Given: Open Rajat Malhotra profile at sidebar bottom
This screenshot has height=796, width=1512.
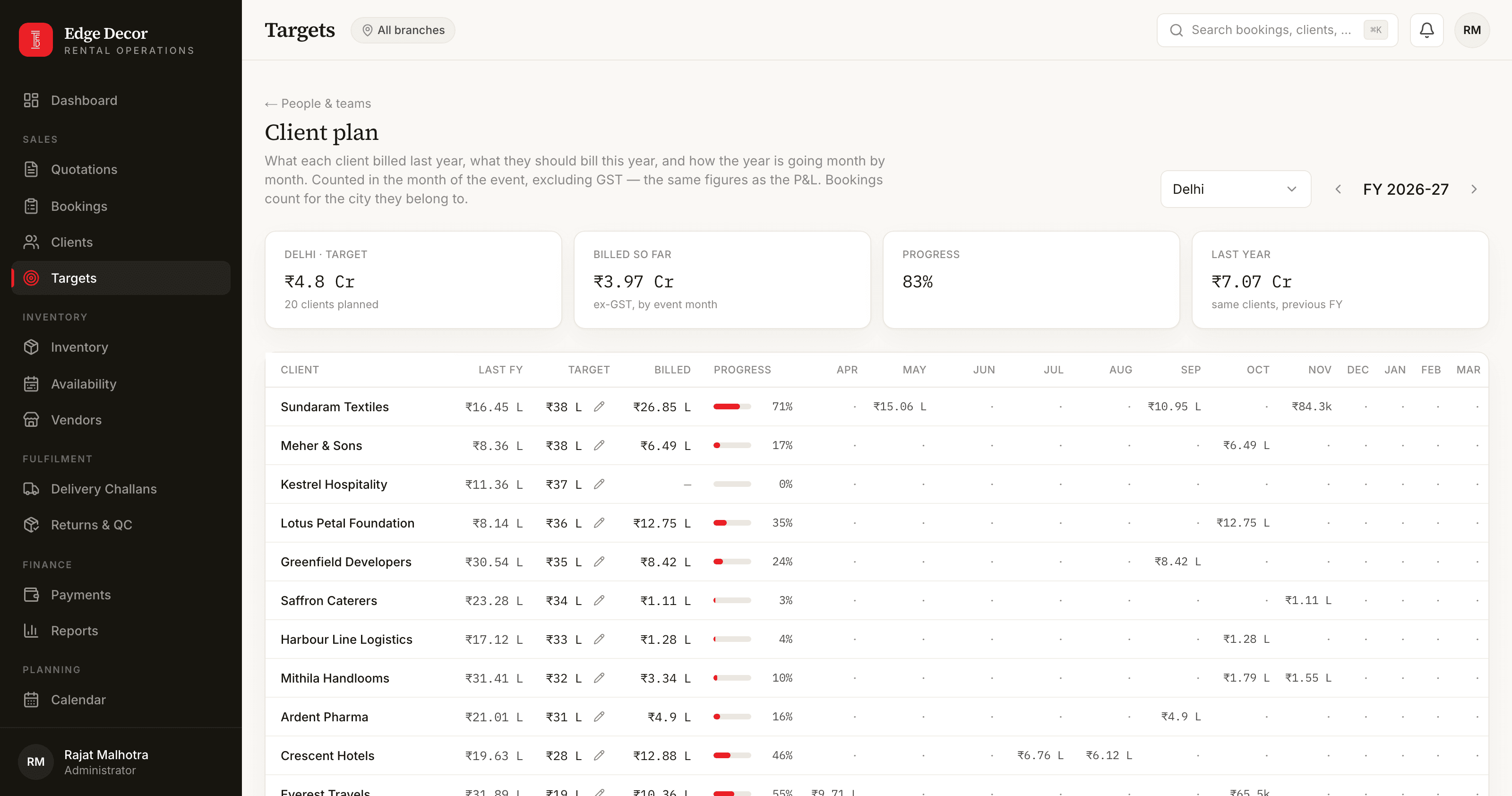Looking at the screenshot, I should click(x=120, y=761).
